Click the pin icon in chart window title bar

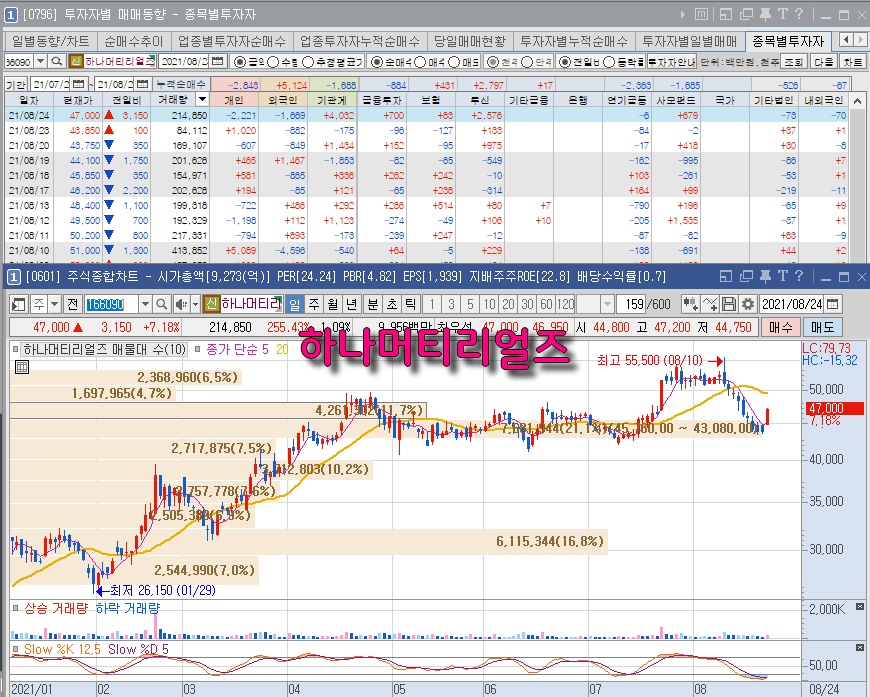765,276
